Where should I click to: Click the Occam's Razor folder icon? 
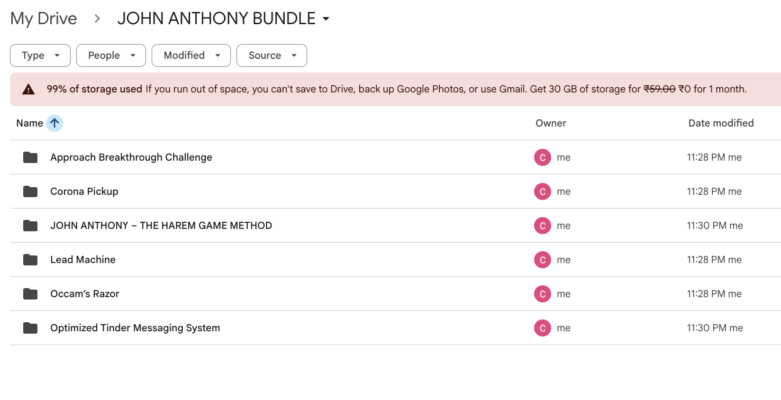pos(30,294)
